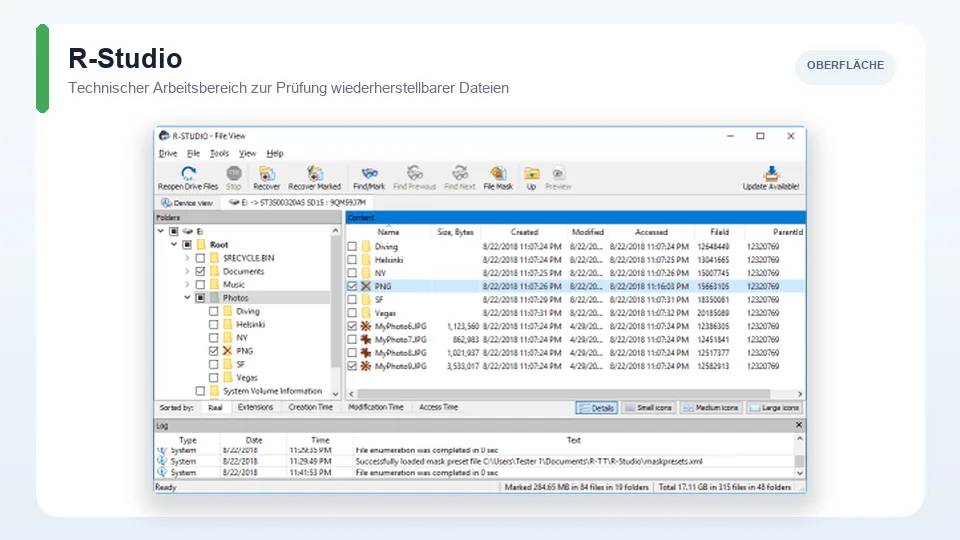The width and height of the screenshot is (960, 540).
Task: Click the MyPhoto7.JPG file icon
Action: click(x=366, y=339)
